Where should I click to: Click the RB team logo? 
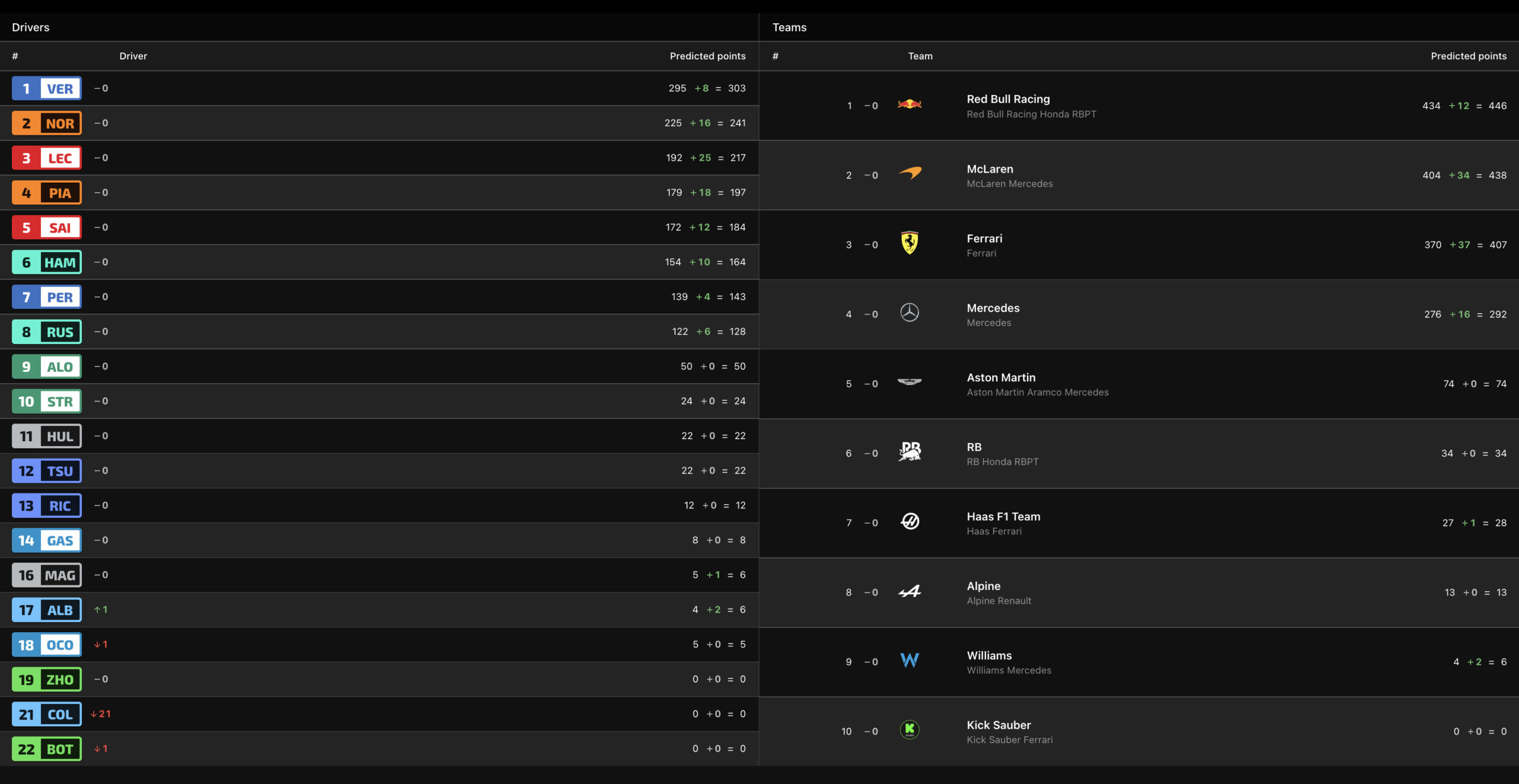pos(910,451)
